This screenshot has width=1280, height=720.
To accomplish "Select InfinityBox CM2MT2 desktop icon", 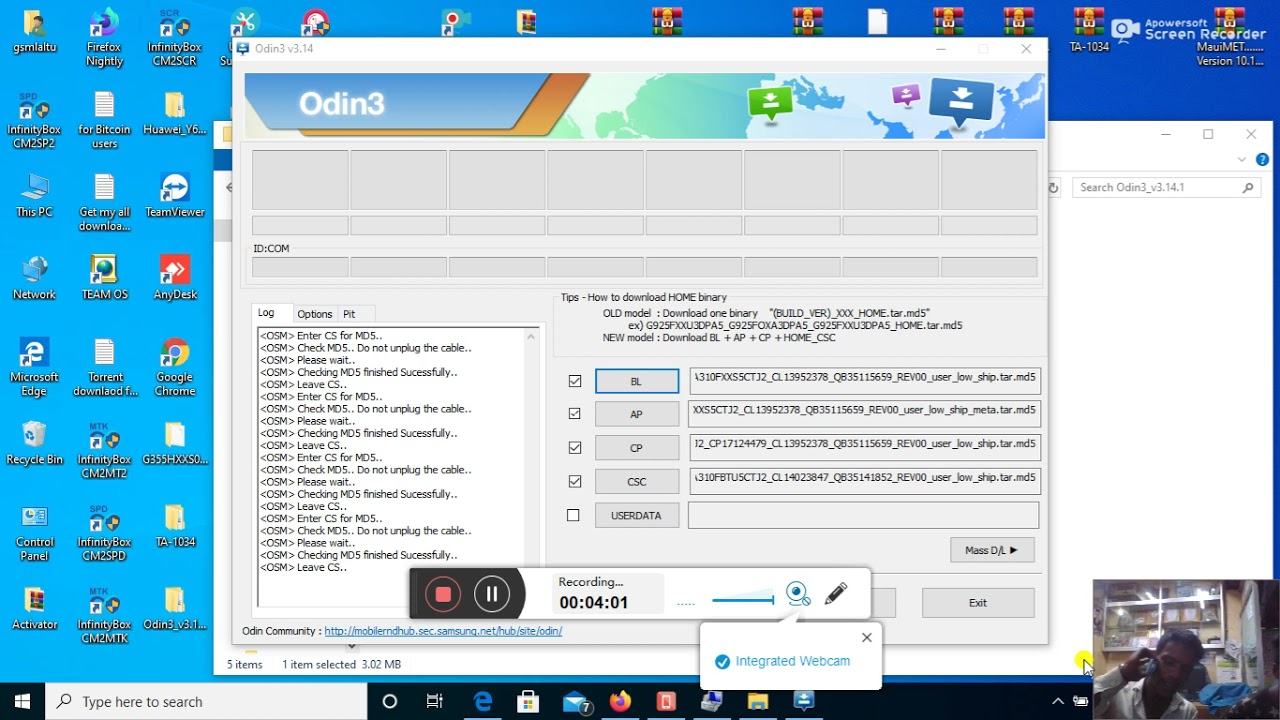I will pos(104,451).
